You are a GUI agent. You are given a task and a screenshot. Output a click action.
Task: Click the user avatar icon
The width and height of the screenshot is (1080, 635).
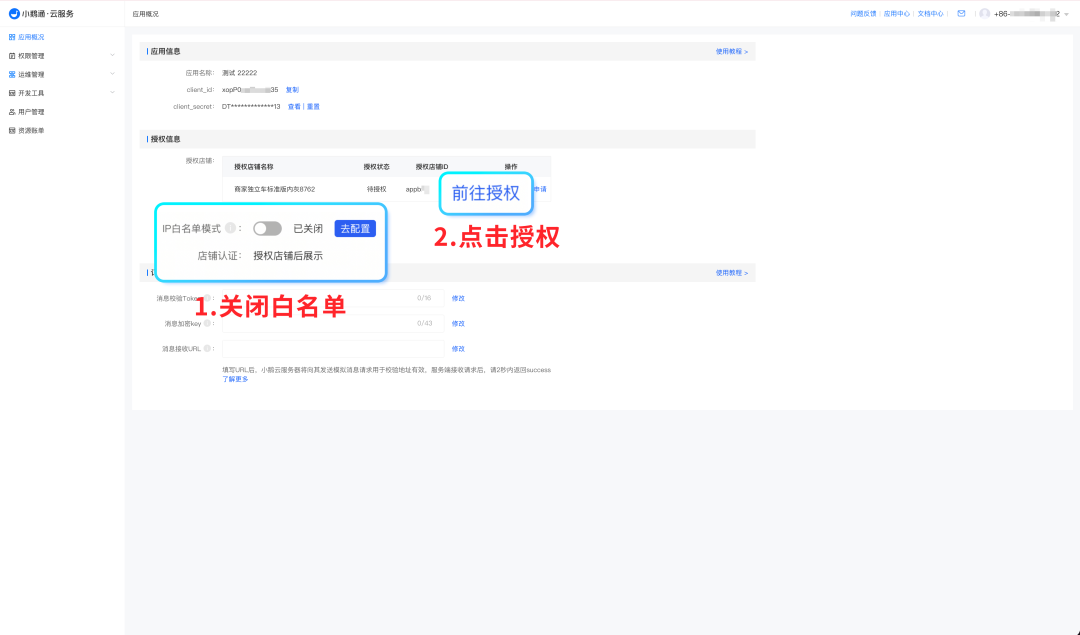pos(985,14)
